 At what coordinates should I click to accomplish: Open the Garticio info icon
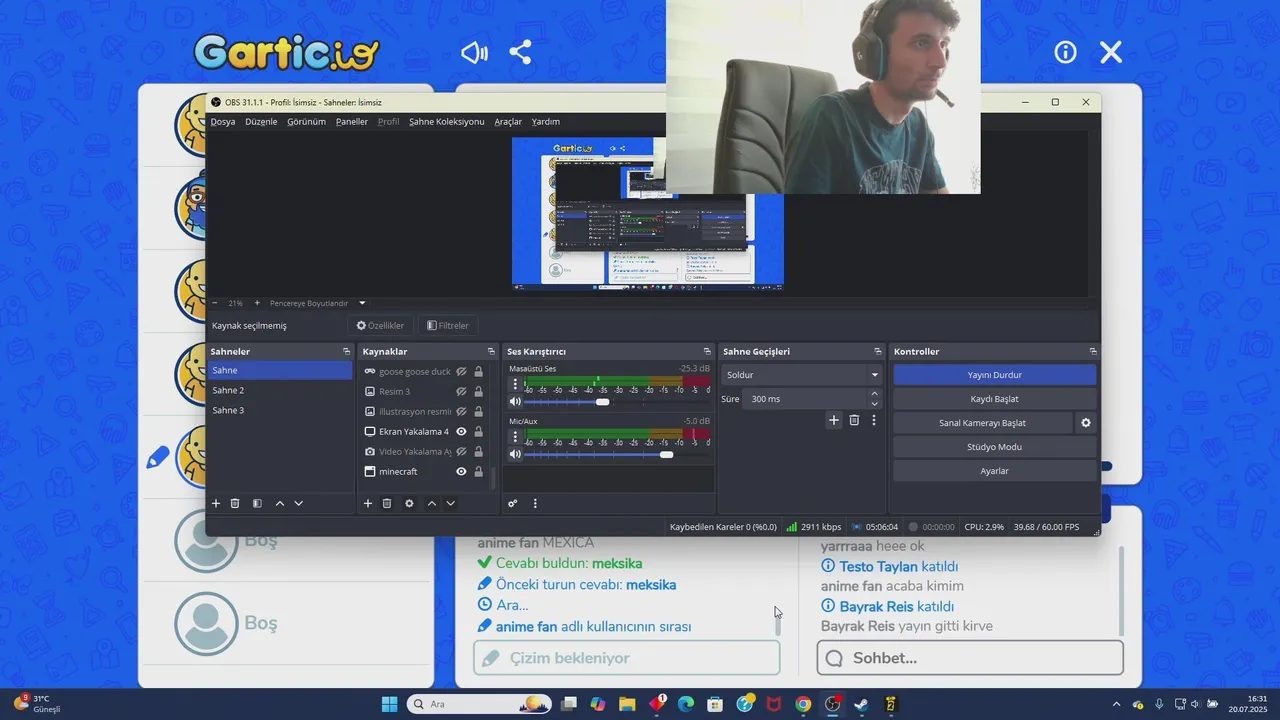[x=1065, y=52]
